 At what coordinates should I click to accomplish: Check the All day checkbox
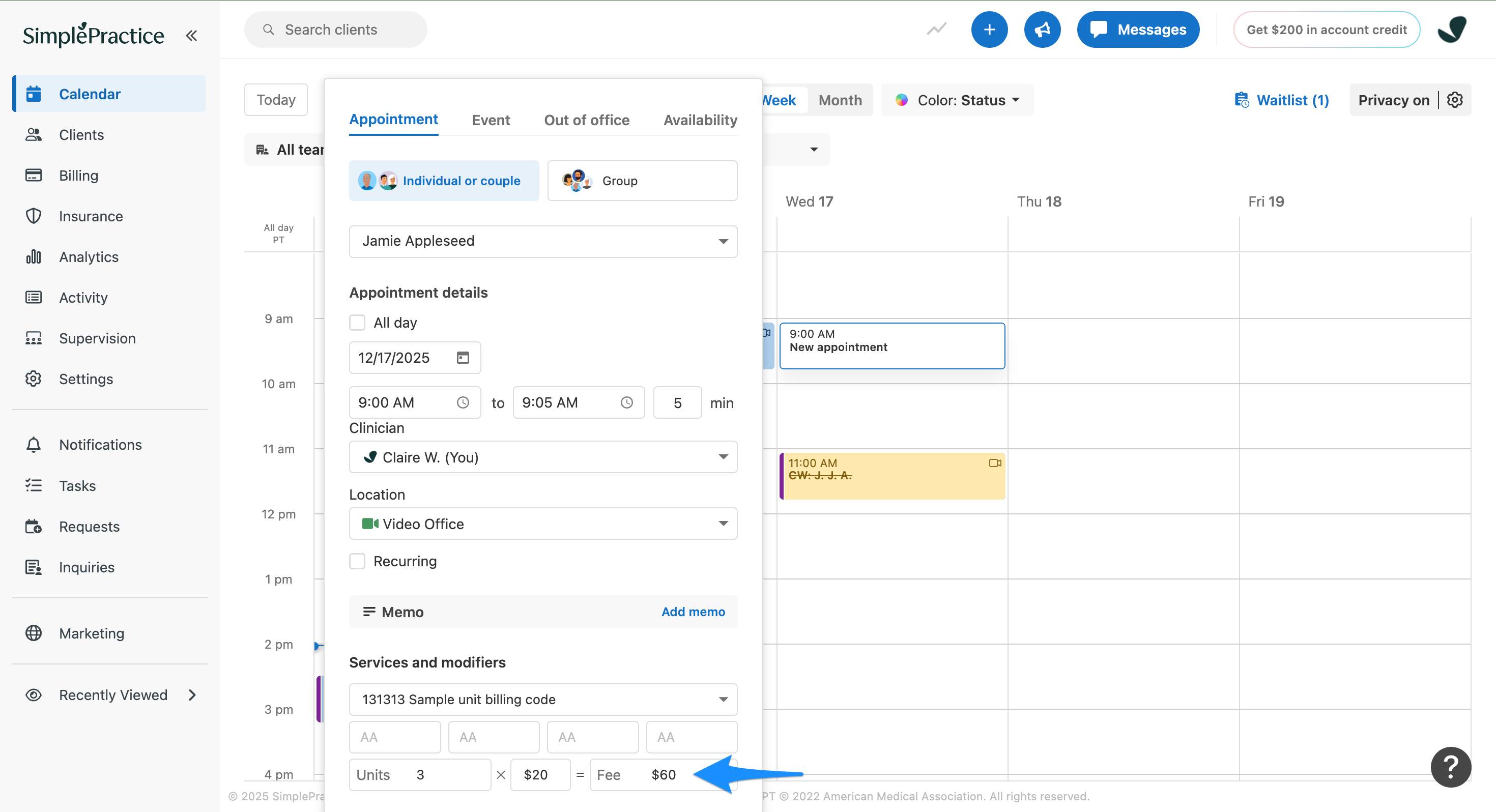tap(357, 323)
